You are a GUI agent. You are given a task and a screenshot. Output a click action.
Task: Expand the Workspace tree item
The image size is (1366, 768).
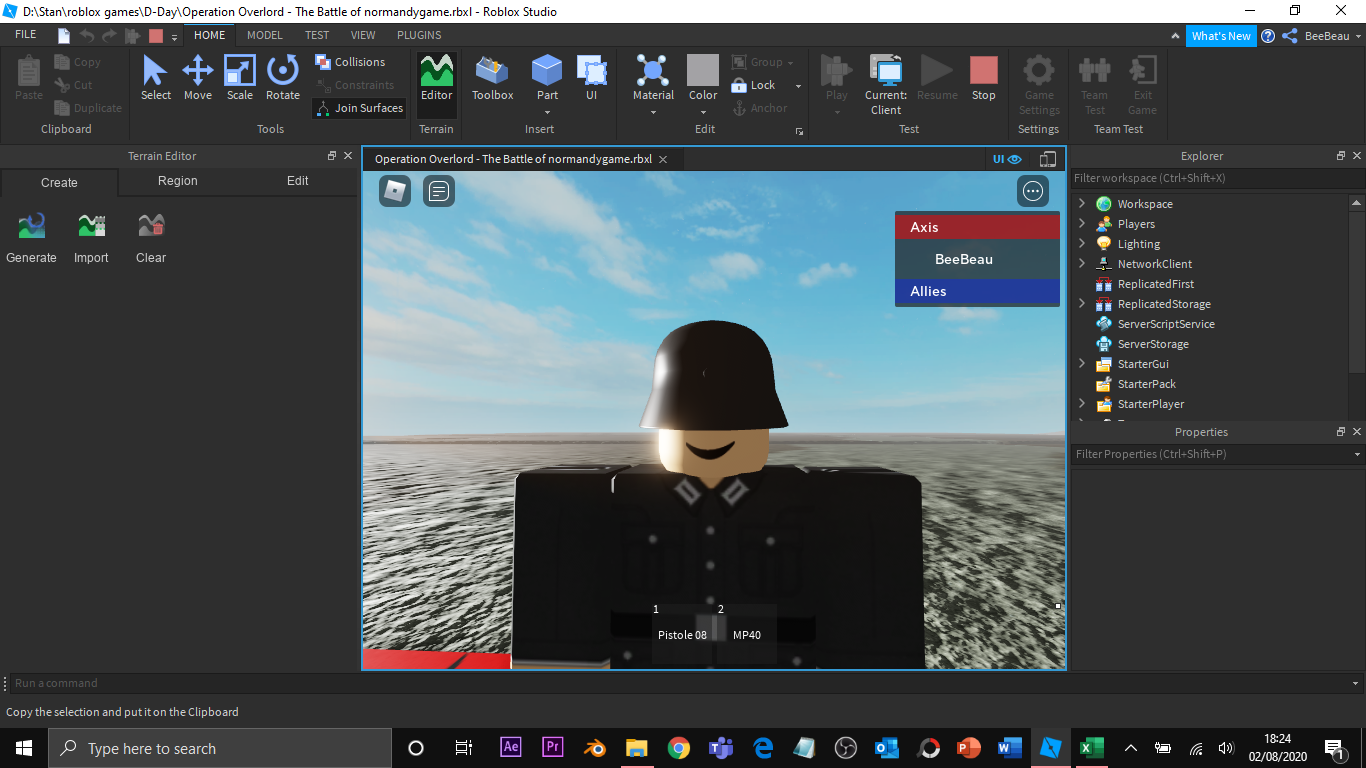(x=1083, y=203)
